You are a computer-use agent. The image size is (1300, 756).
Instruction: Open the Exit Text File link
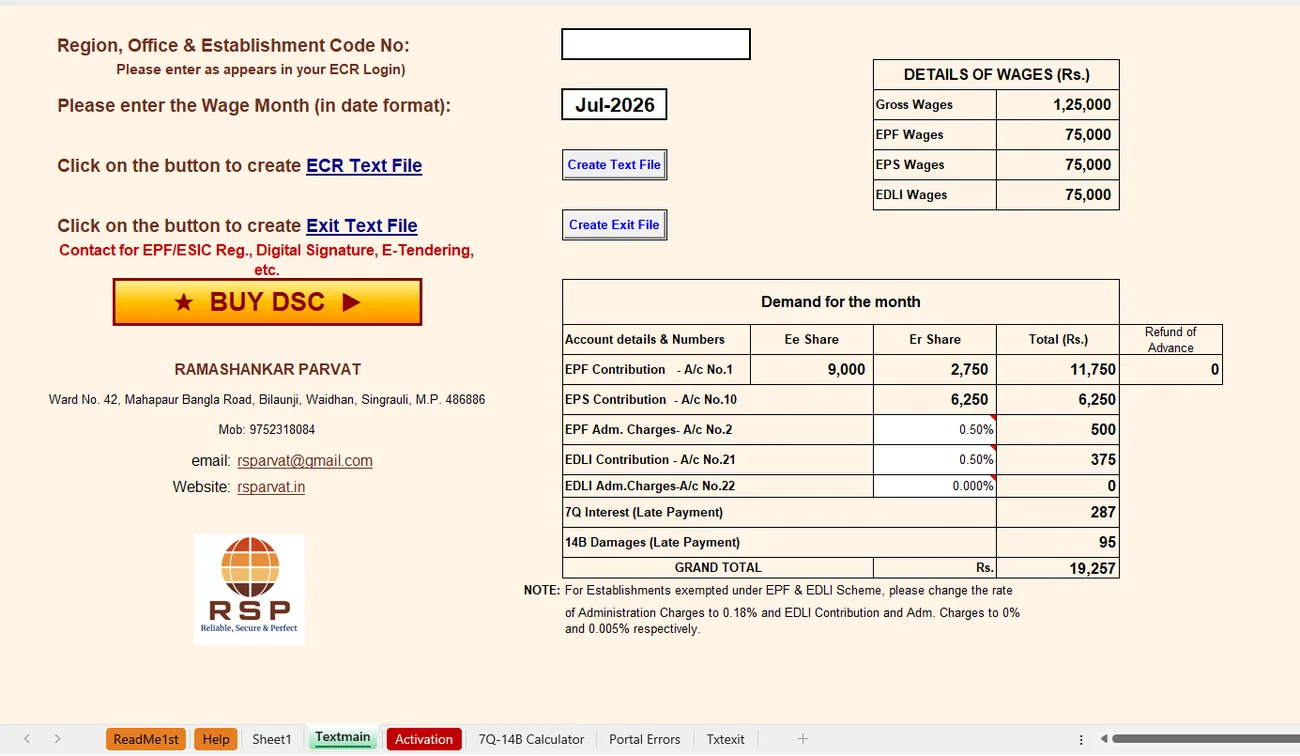(x=362, y=226)
